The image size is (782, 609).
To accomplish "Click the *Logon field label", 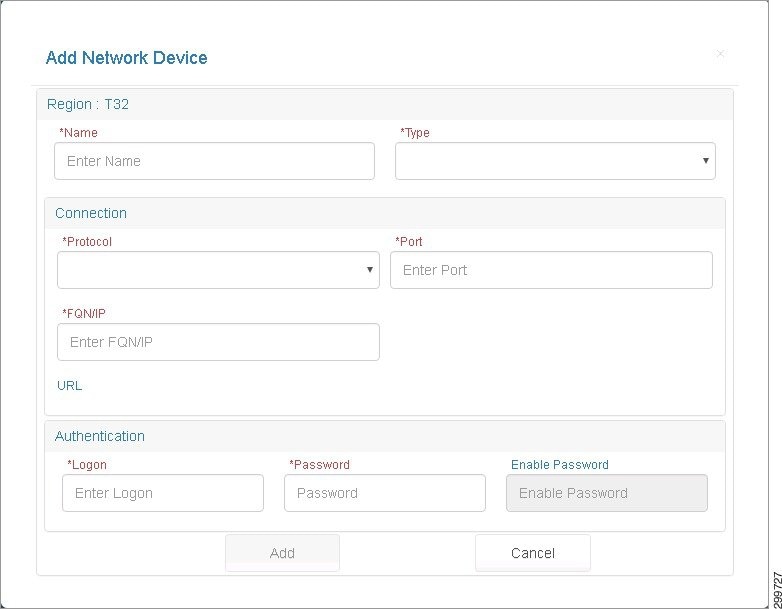I will click(x=87, y=464).
